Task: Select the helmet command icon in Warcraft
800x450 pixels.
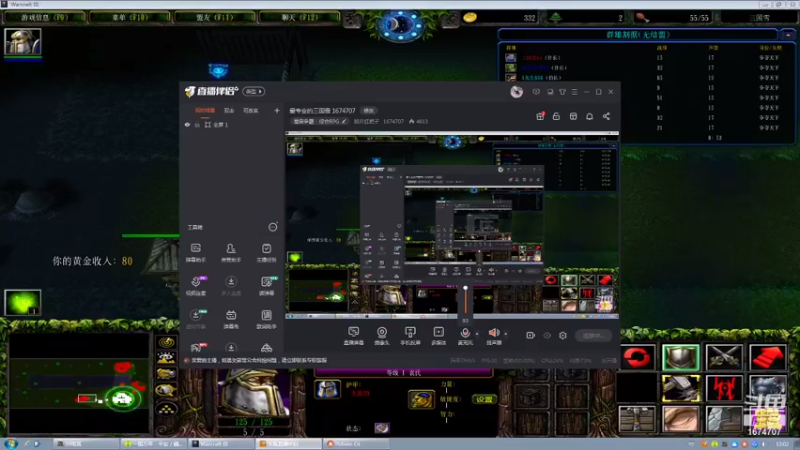Action: click(x=681, y=357)
